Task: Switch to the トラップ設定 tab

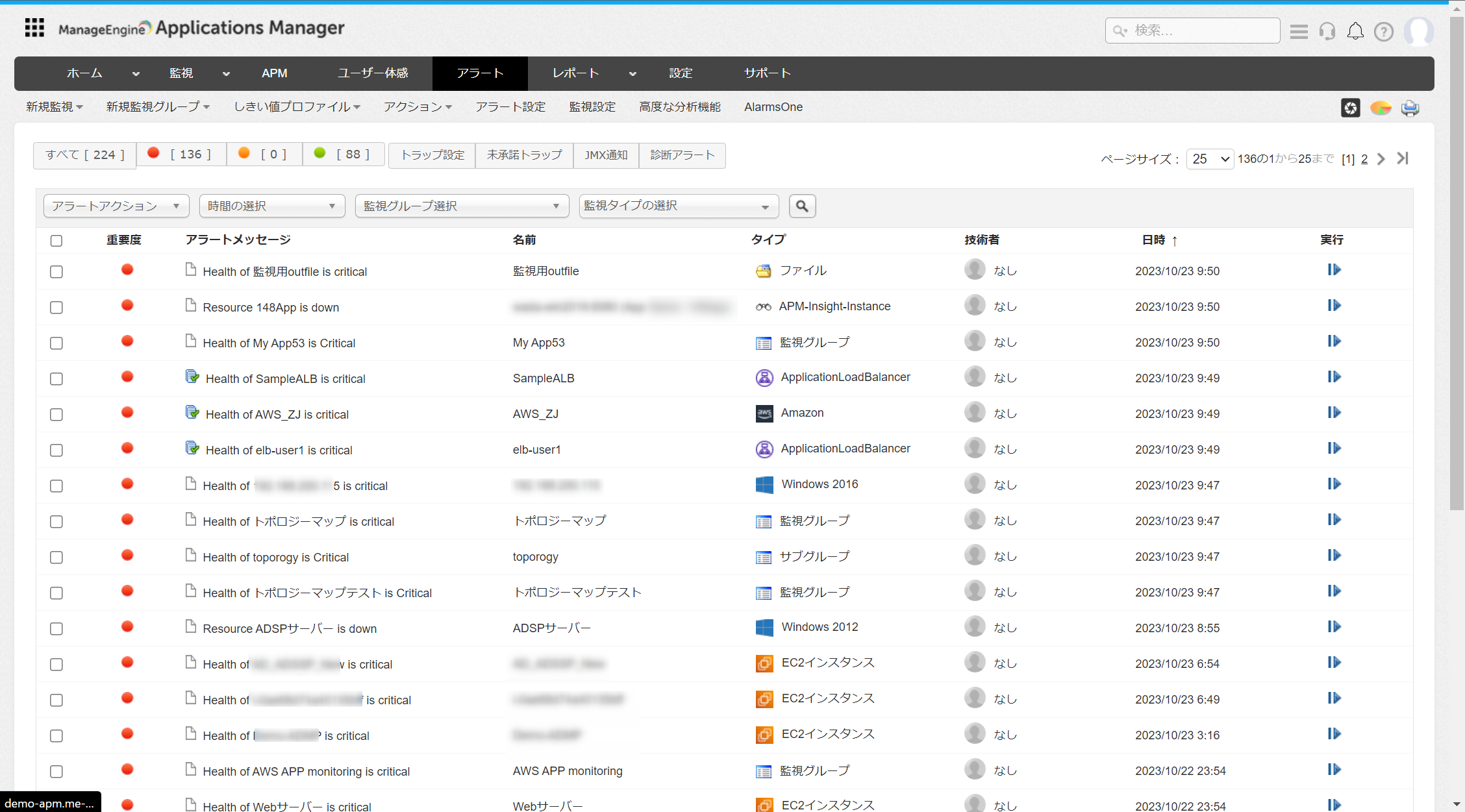Action: 432,155
